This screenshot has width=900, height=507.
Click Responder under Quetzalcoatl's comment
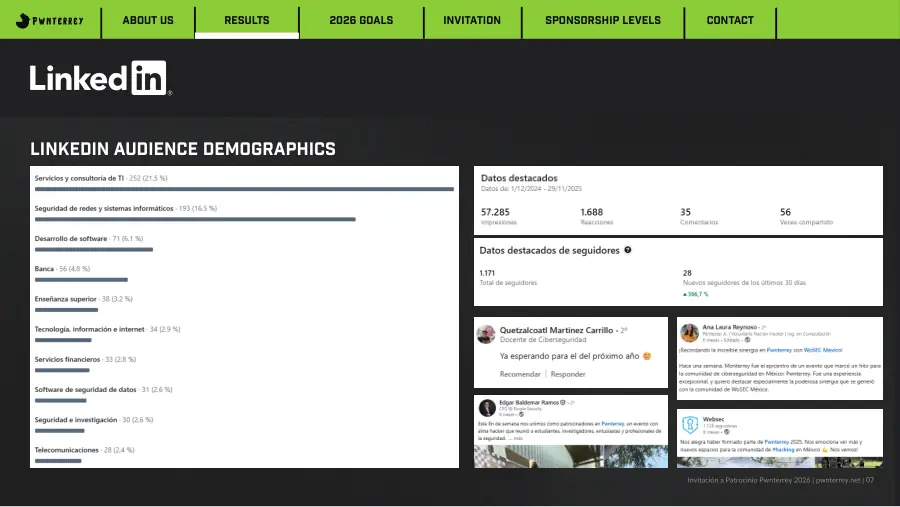(568, 374)
